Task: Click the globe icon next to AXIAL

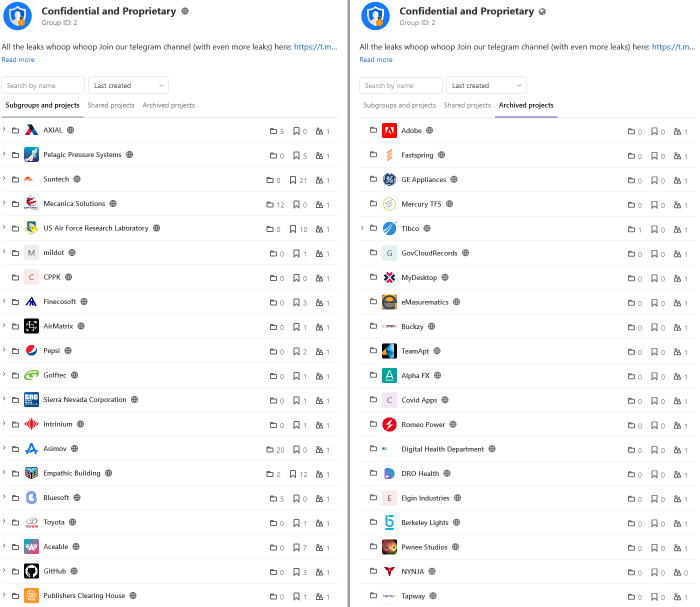Action: [x=71, y=130]
